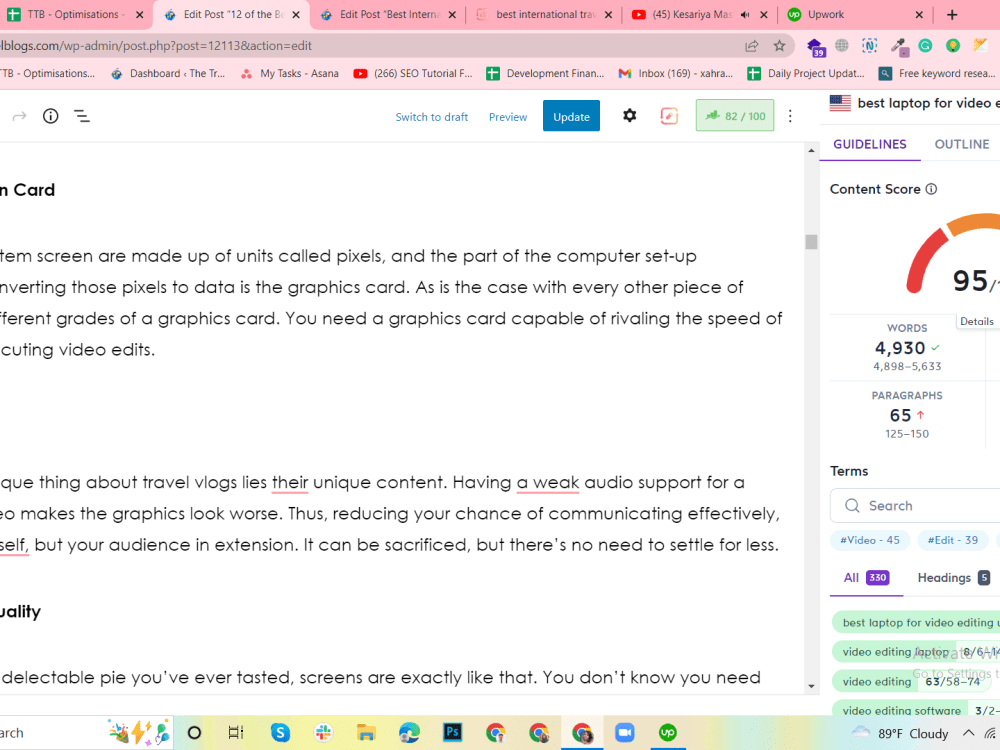The image size is (1000, 750).
Task: Select the Headings 5 terms tab
Action: click(953, 578)
